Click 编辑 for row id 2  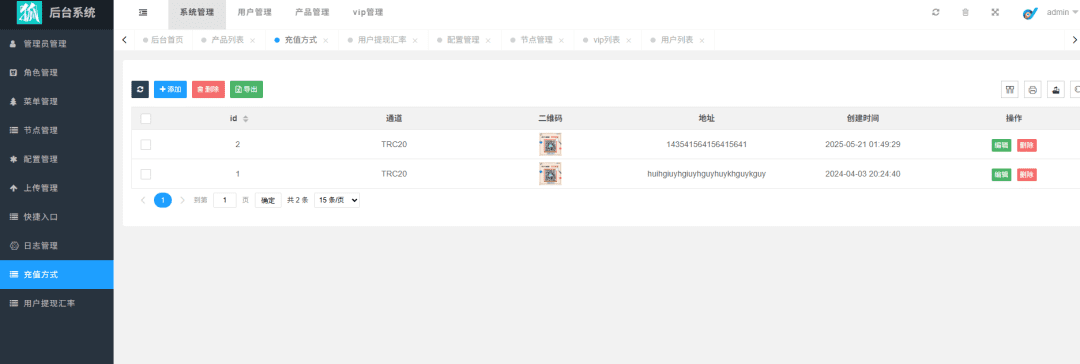pos(1001,145)
